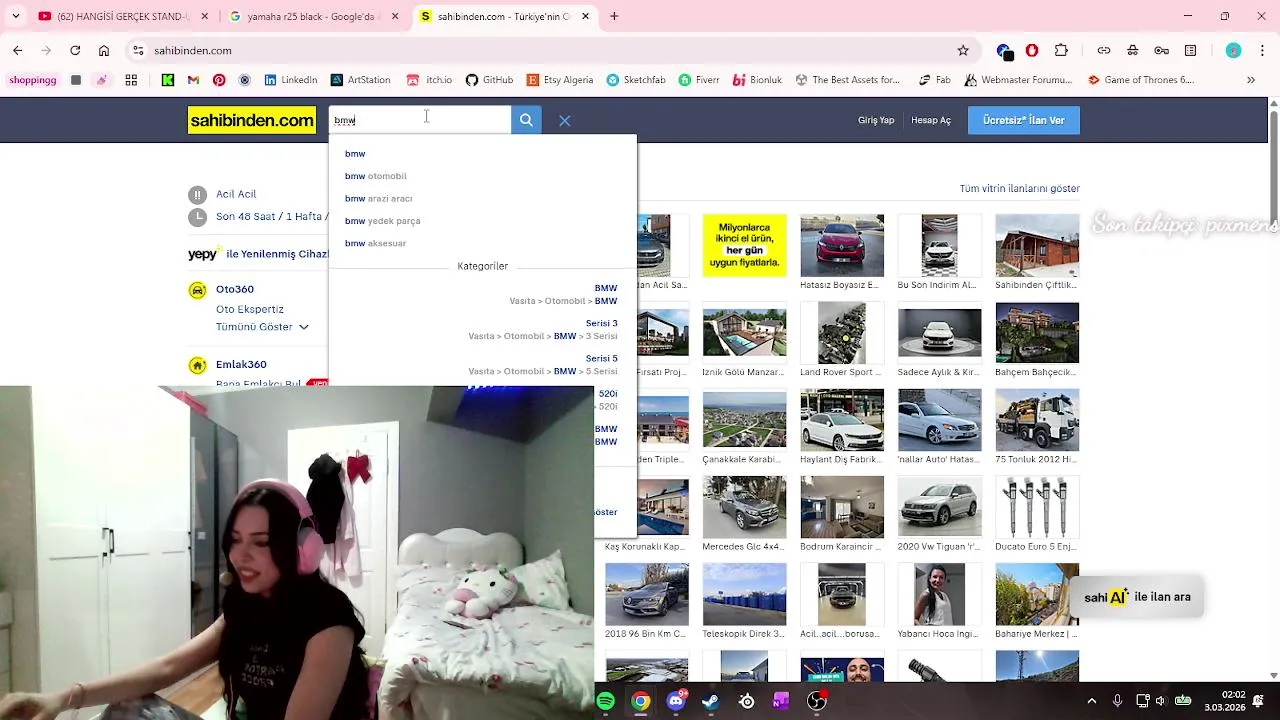Open the Sketchfab bookmark

(x=636, y=80)
